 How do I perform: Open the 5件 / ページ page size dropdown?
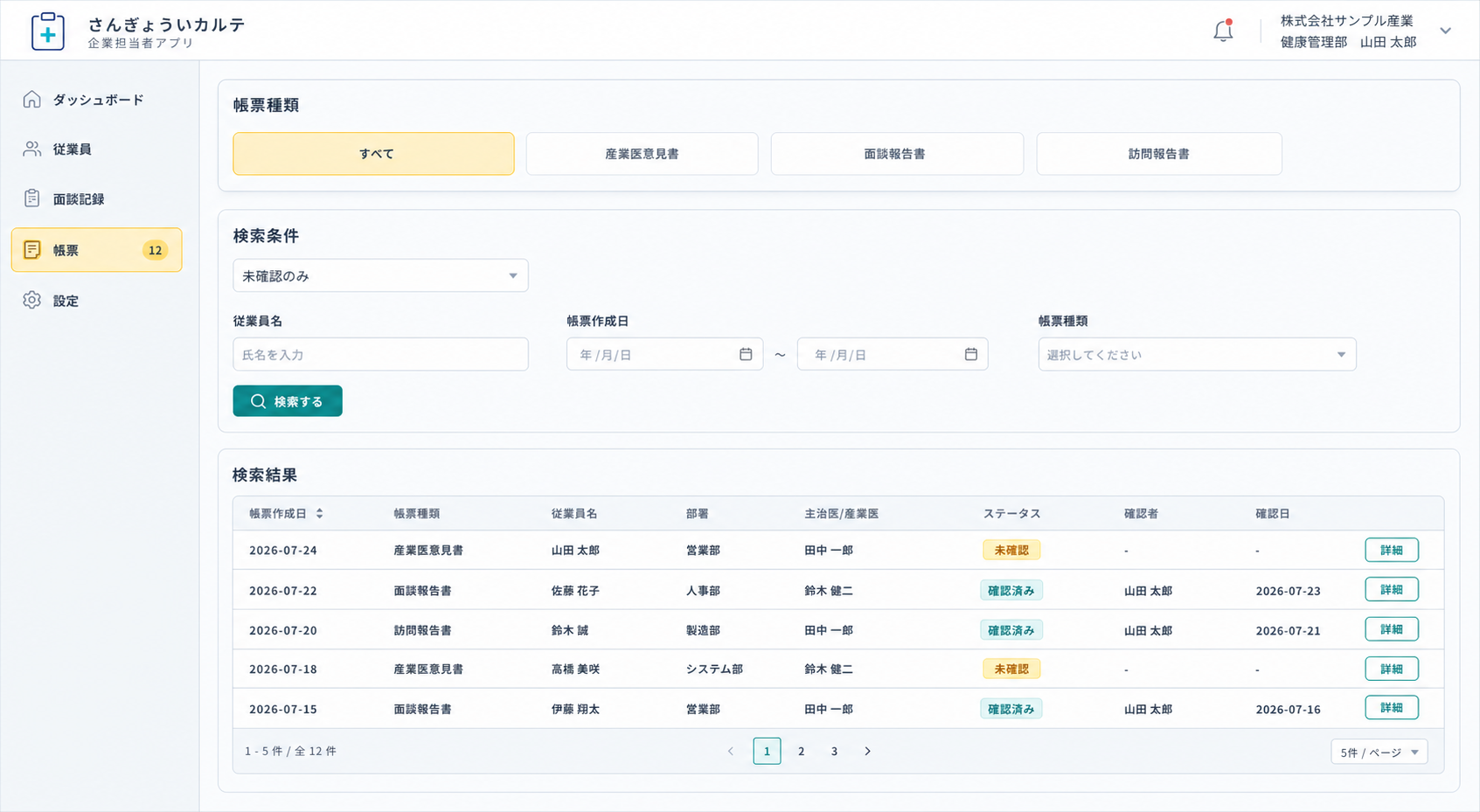[1379, 752]
